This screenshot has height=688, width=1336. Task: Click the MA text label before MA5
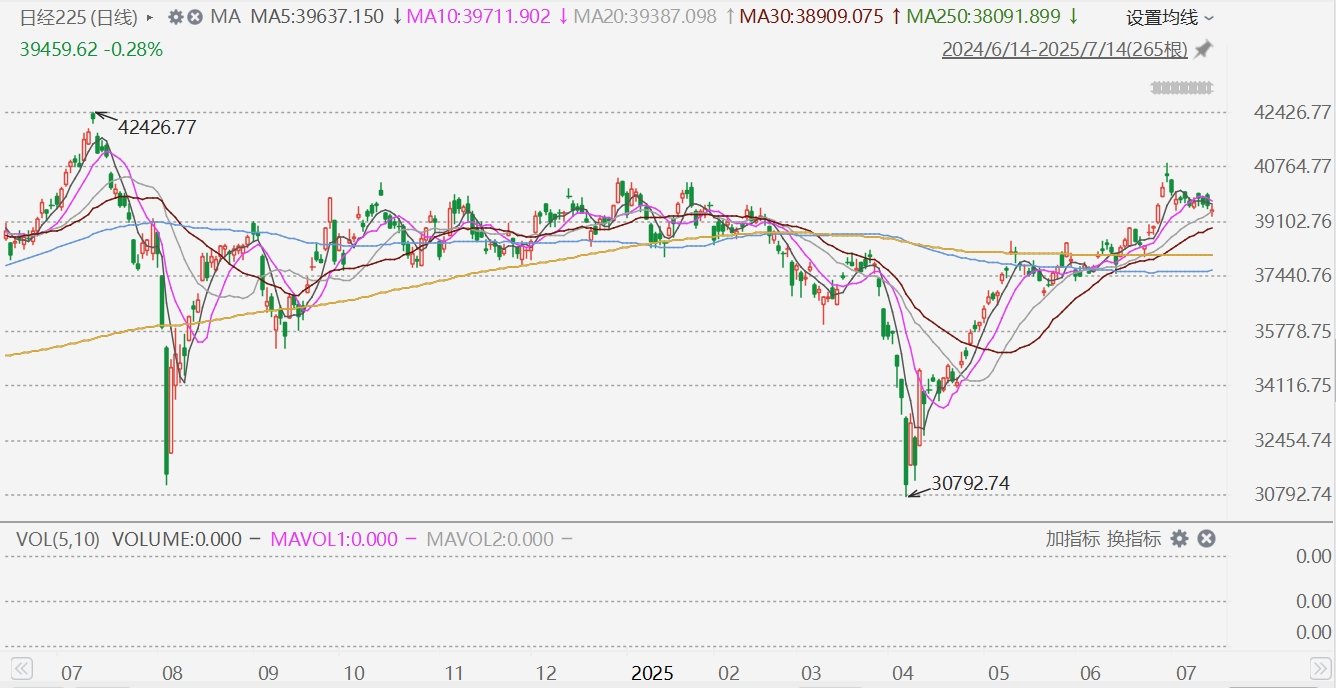pos(226,17)
